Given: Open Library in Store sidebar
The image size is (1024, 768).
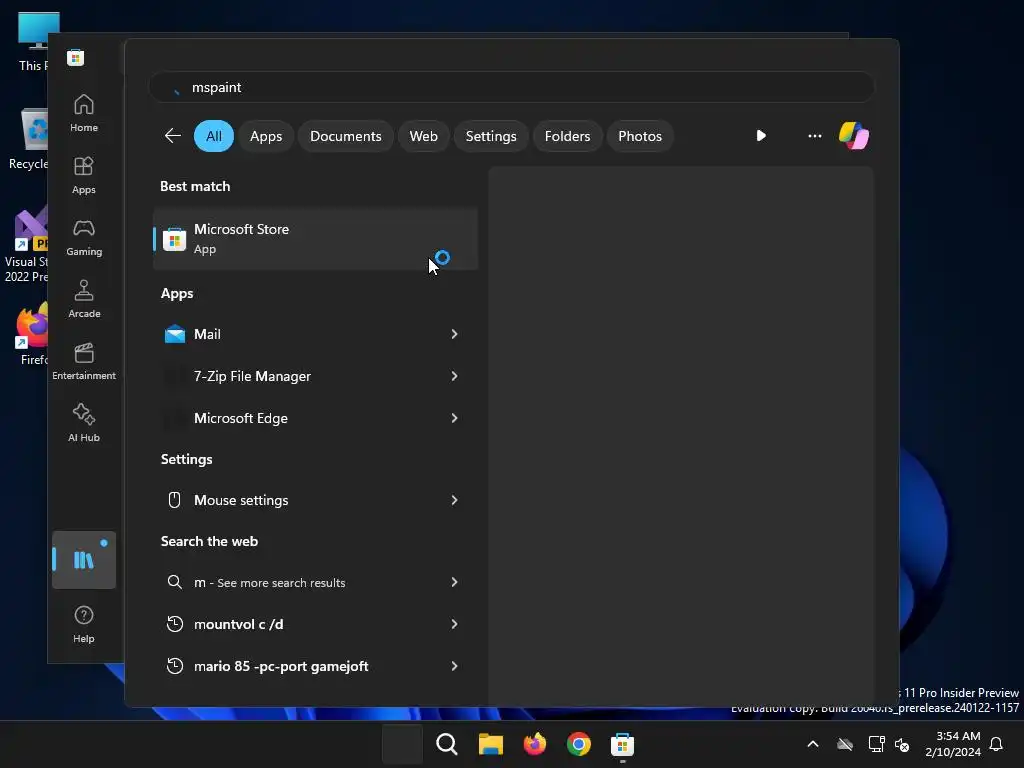Looking at the screenshot, I should click(x=84, y=560).
